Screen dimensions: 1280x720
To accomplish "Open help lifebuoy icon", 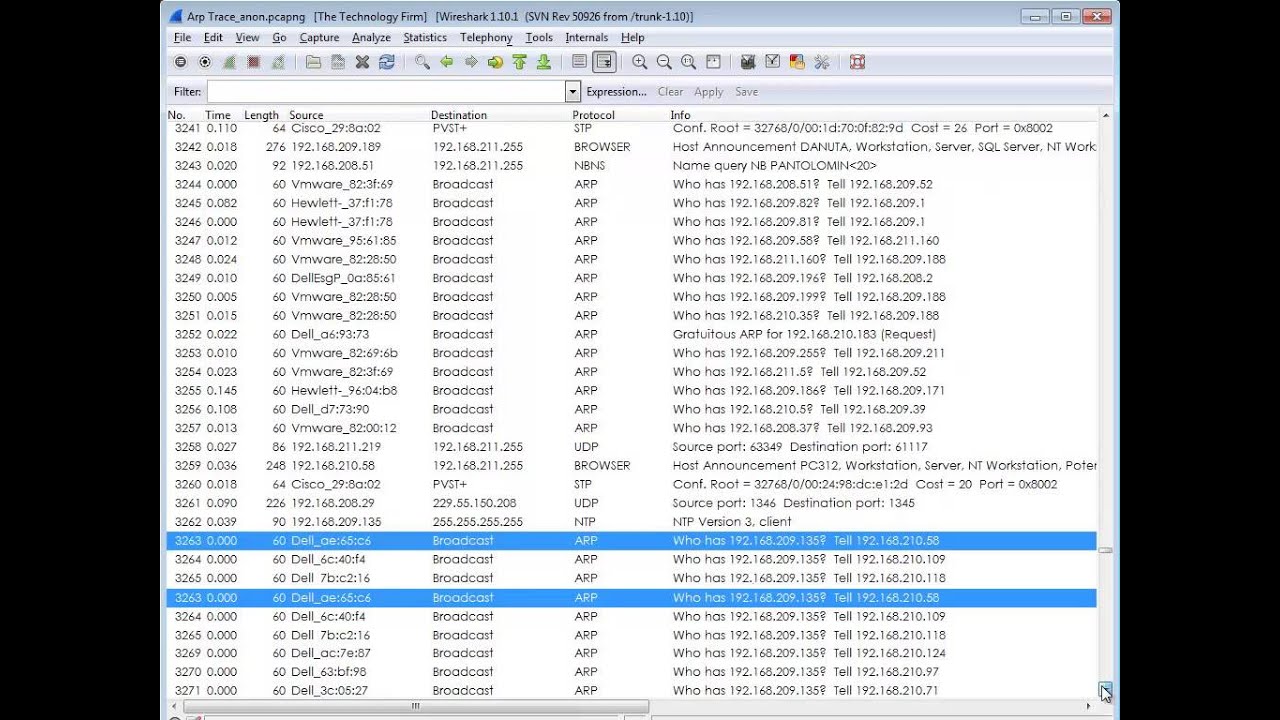I will click(x=857, y=62).
